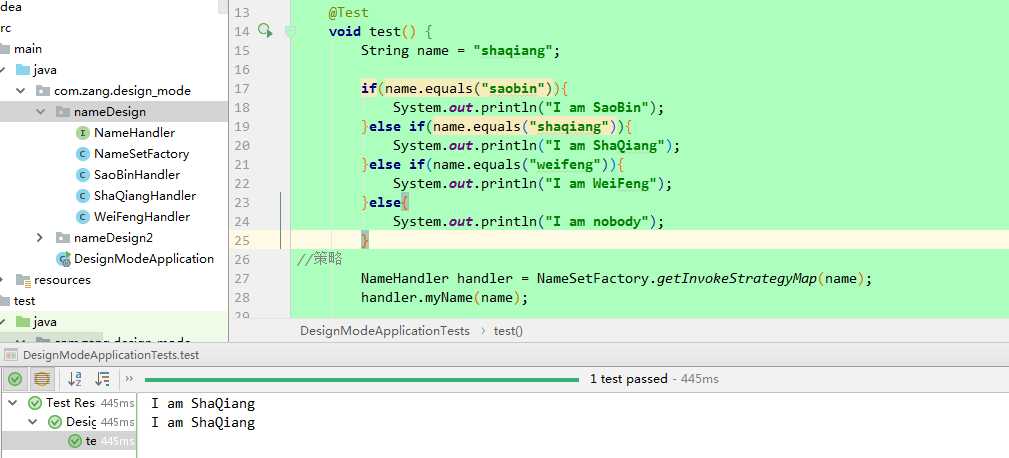Viewport: 1009px width, 458px height.
Task: Place cursor on line number 25
Action: point(241,241)
